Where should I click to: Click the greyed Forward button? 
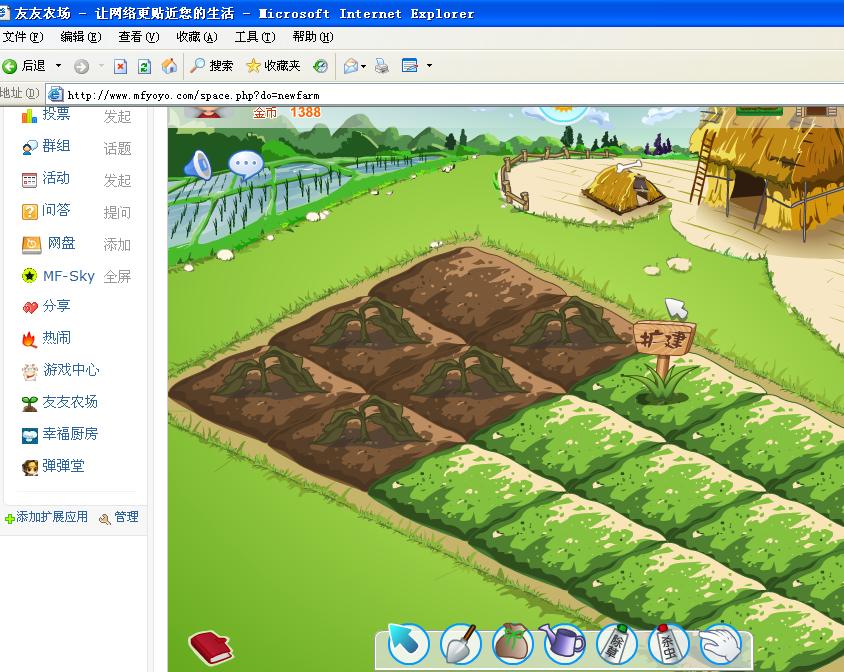[81, 66]
